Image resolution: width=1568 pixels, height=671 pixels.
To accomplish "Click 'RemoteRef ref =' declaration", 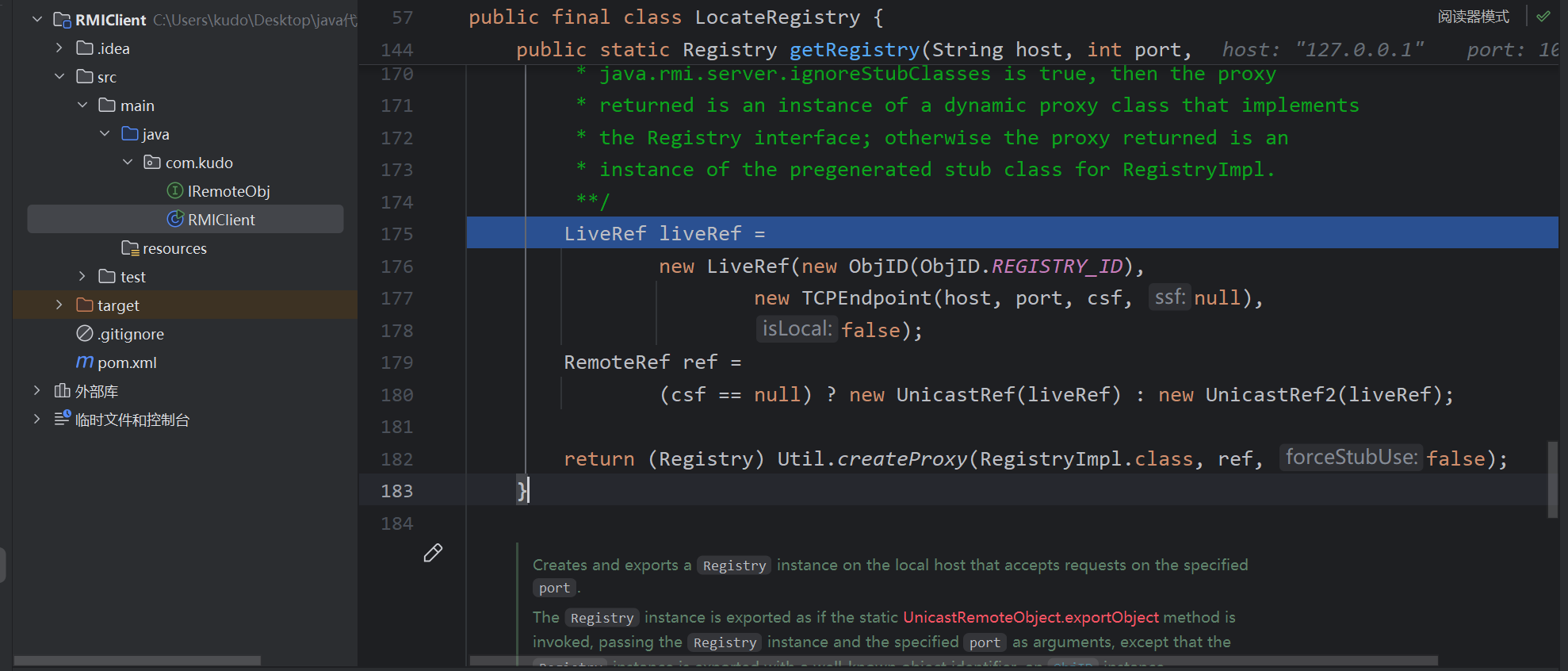I will 652,362.
